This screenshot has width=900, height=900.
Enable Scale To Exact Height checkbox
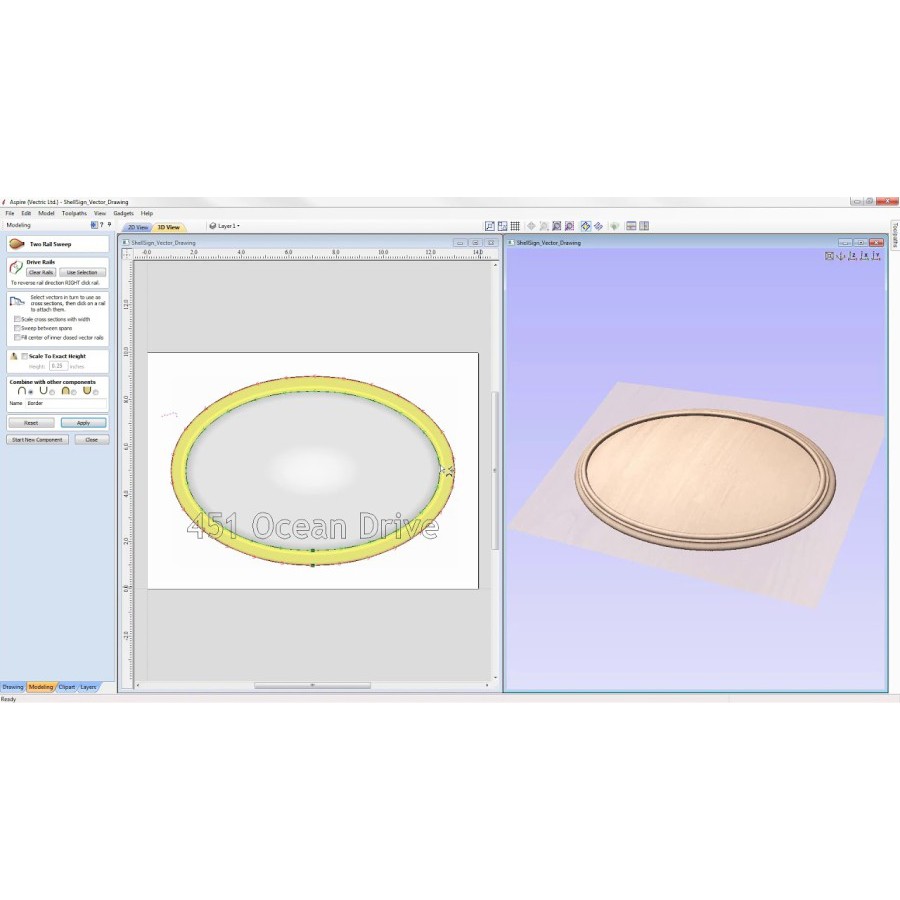[x=25, y=356]
